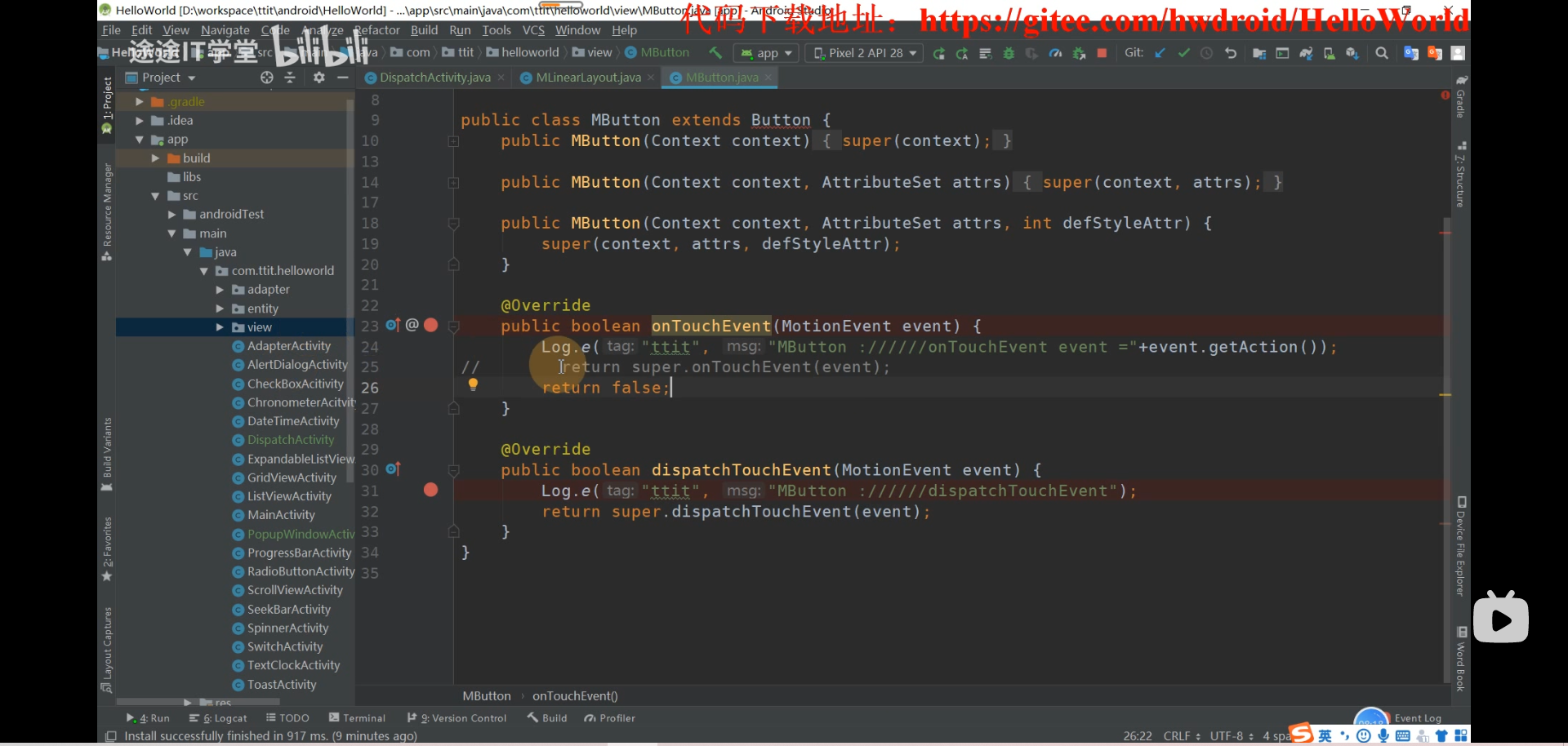Click the Git Revert arrow icon
This screenshot has width=1568, height=746.
(1230, 53)
